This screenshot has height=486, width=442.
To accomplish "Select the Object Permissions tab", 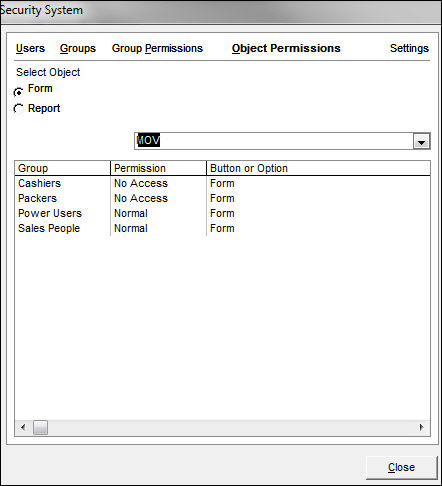I will point(286,48).
